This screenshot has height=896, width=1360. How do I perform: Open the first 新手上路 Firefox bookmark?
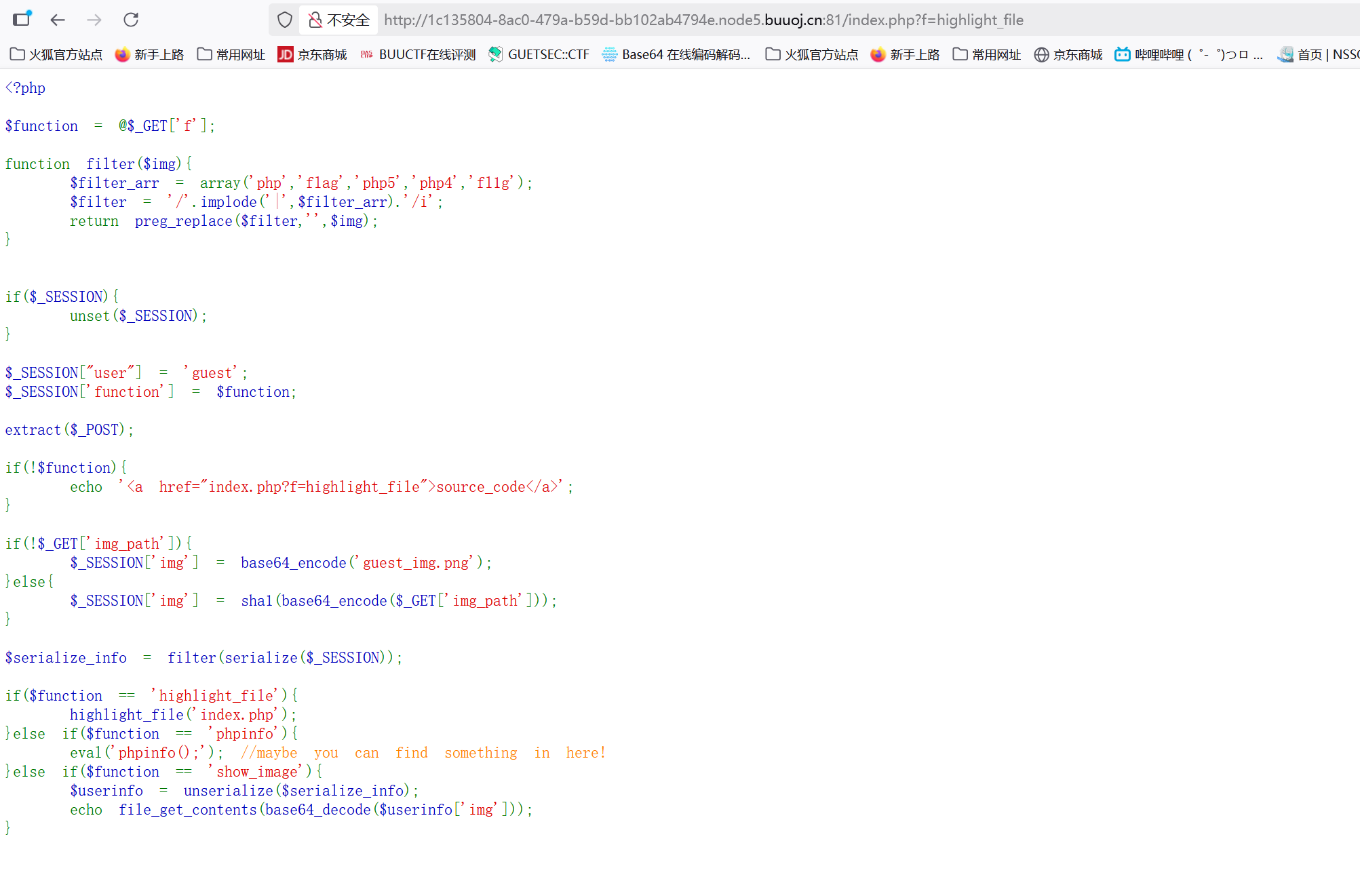click(x=150, y=54)
